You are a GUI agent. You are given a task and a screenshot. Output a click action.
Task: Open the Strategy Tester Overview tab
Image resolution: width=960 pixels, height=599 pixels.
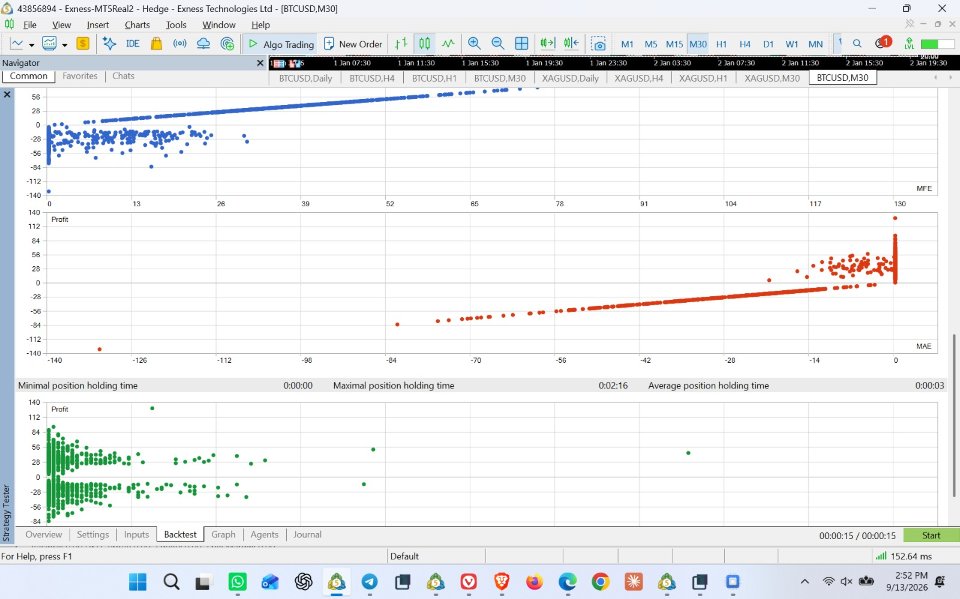[x=43, y=535]
